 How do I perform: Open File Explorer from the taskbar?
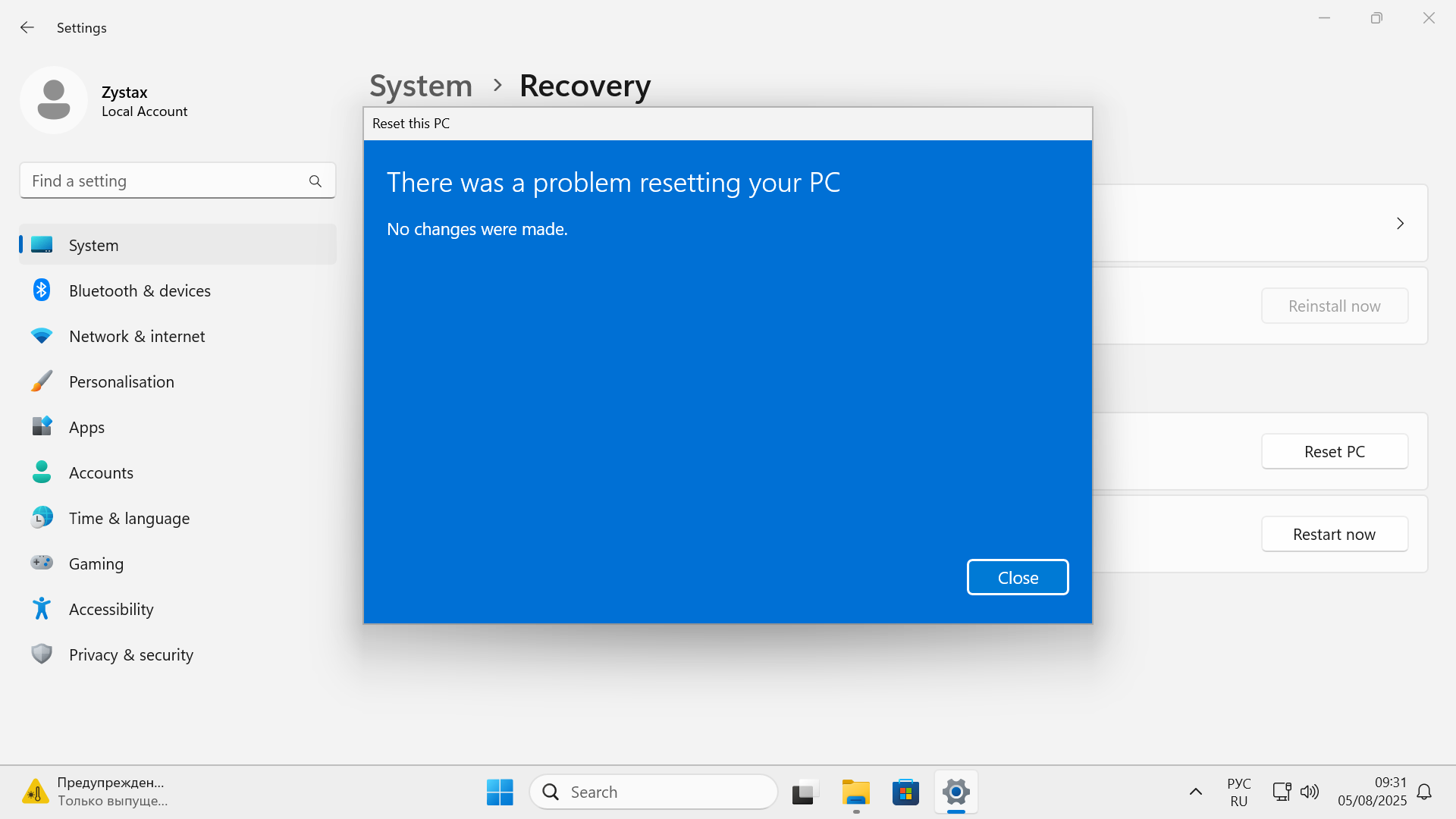[855, 792]
